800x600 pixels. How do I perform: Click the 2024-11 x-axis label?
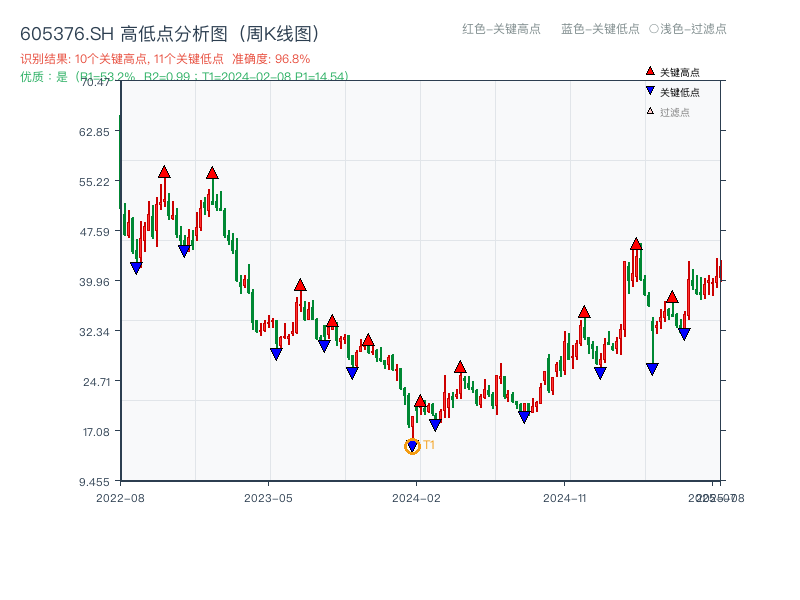[564, 498]
